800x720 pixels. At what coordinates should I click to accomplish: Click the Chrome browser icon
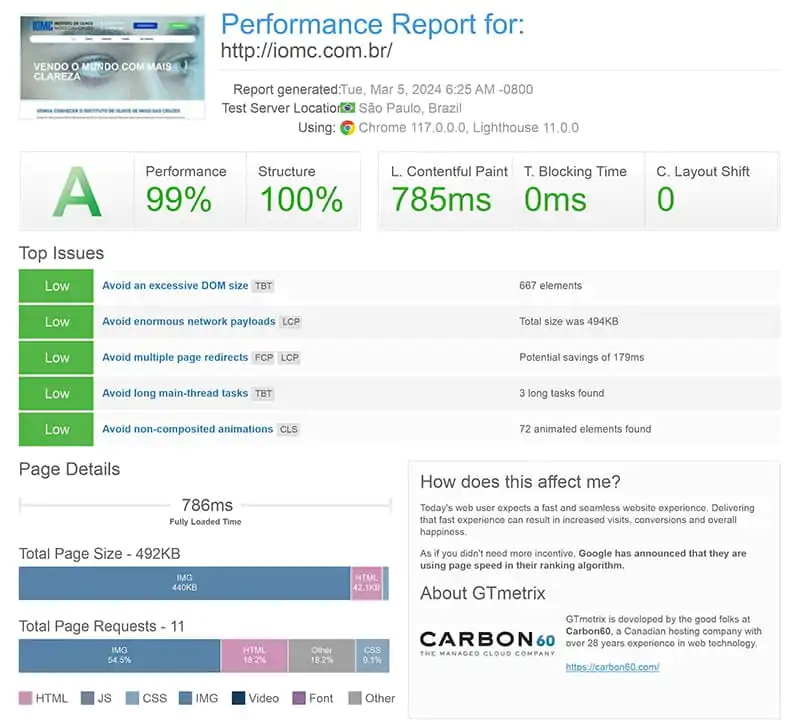(x=348, y=128)
